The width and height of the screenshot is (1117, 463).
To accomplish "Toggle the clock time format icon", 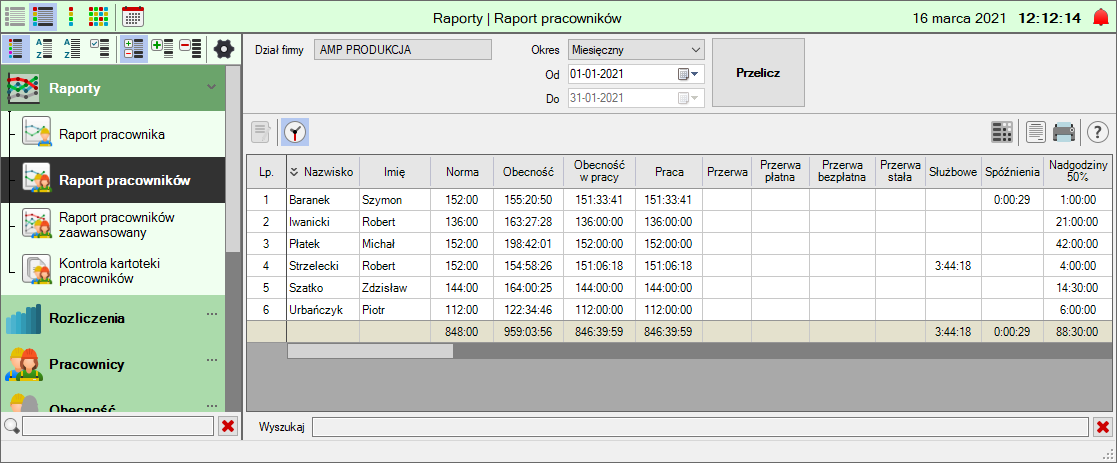I will tap(295, 132).
